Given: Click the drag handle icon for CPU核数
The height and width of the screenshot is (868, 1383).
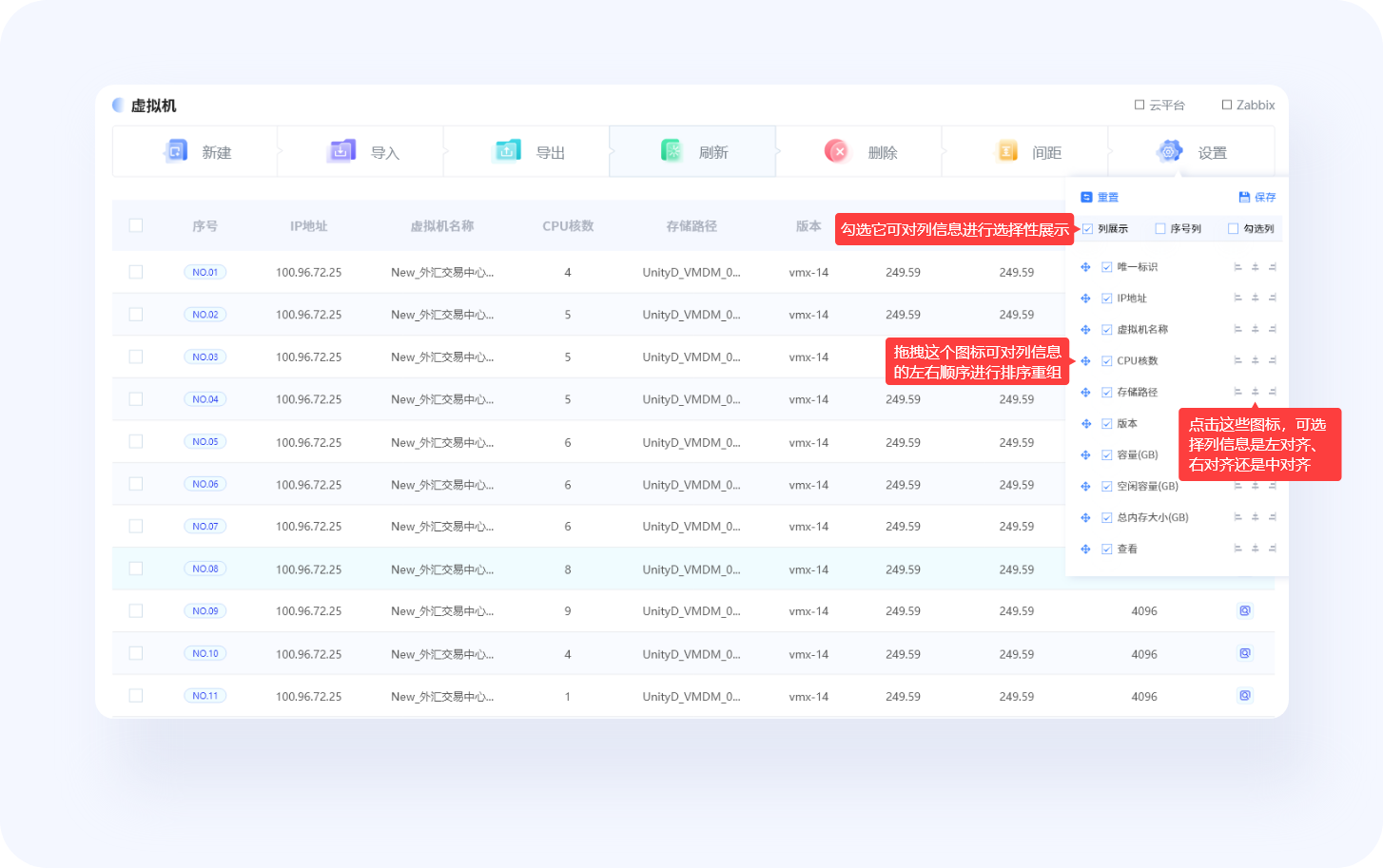Looking at the screenshot, I should pyautogui.click(x=1085, y=361).
